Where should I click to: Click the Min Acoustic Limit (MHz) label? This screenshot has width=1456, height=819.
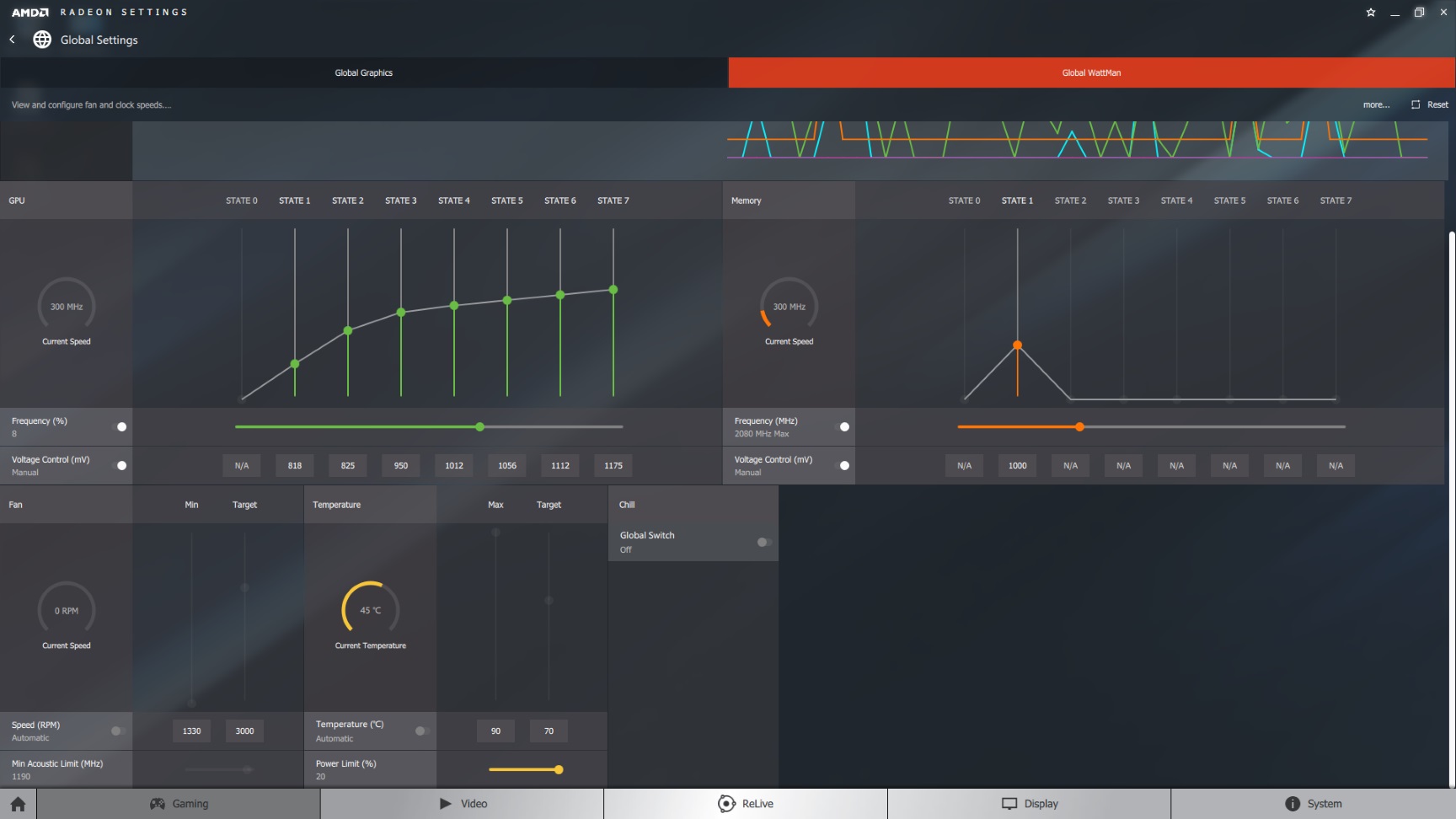(x=57, y=763)
